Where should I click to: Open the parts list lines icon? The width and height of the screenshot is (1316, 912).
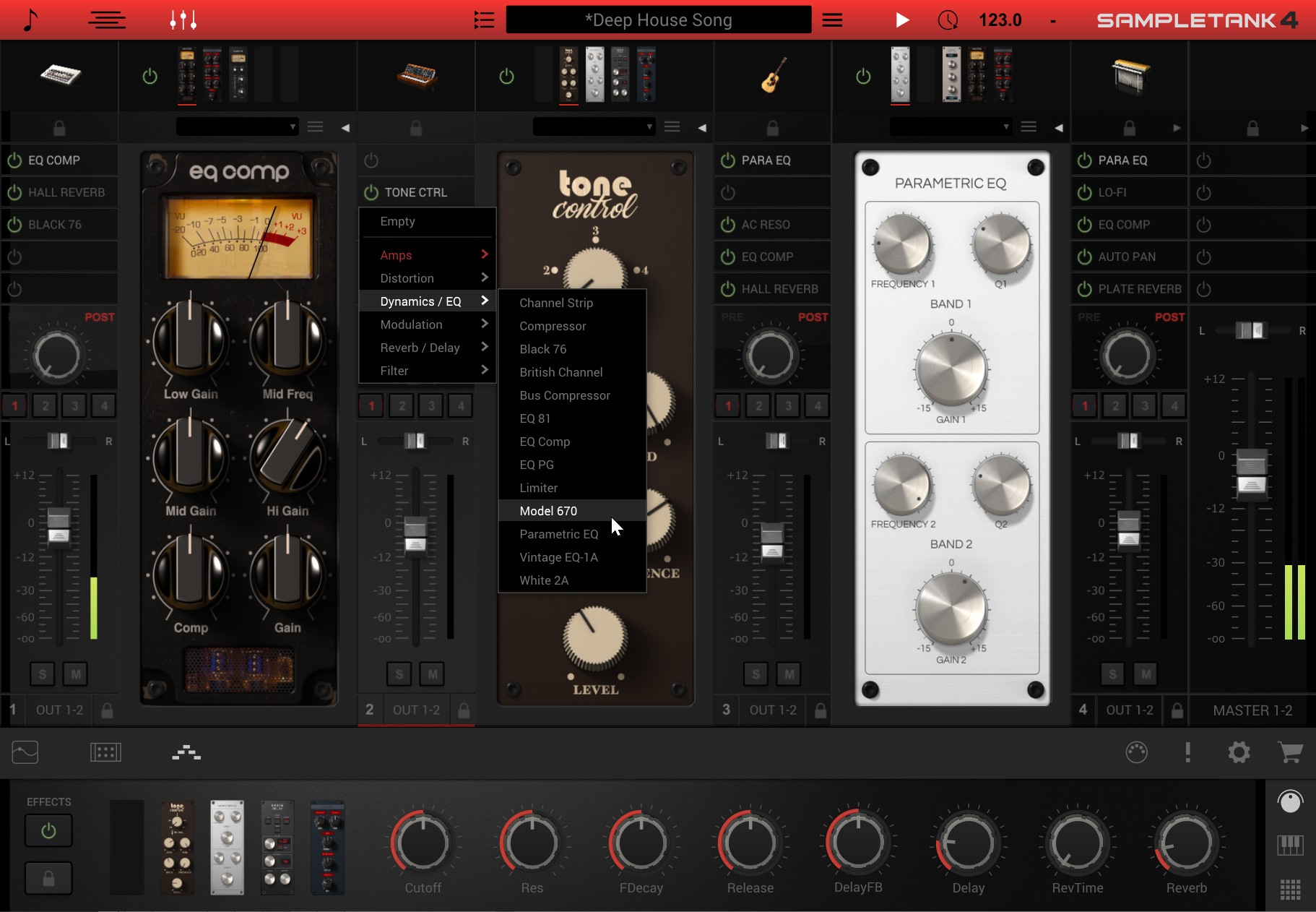click(x=107, y=20)
